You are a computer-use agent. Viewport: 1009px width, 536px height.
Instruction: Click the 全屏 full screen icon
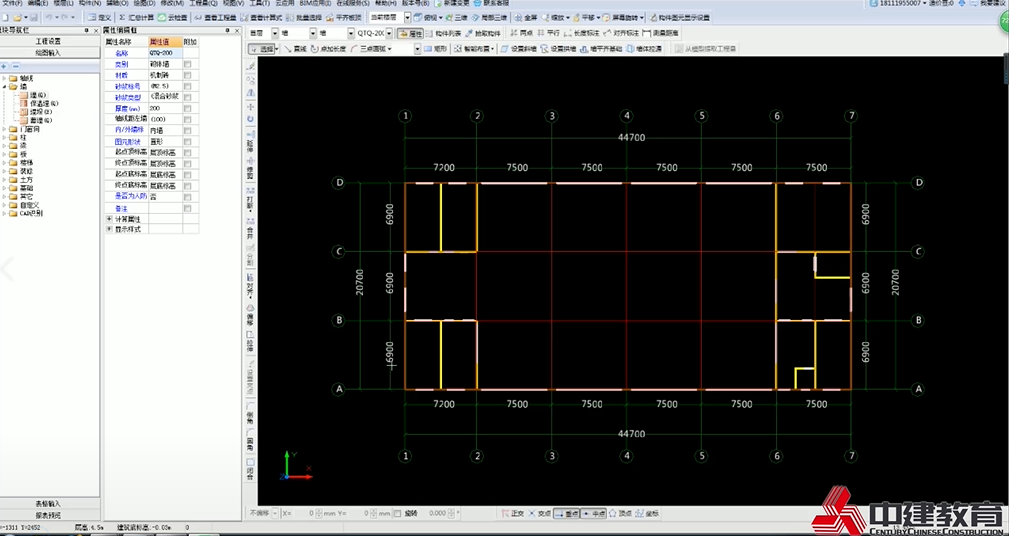point(526,17)
